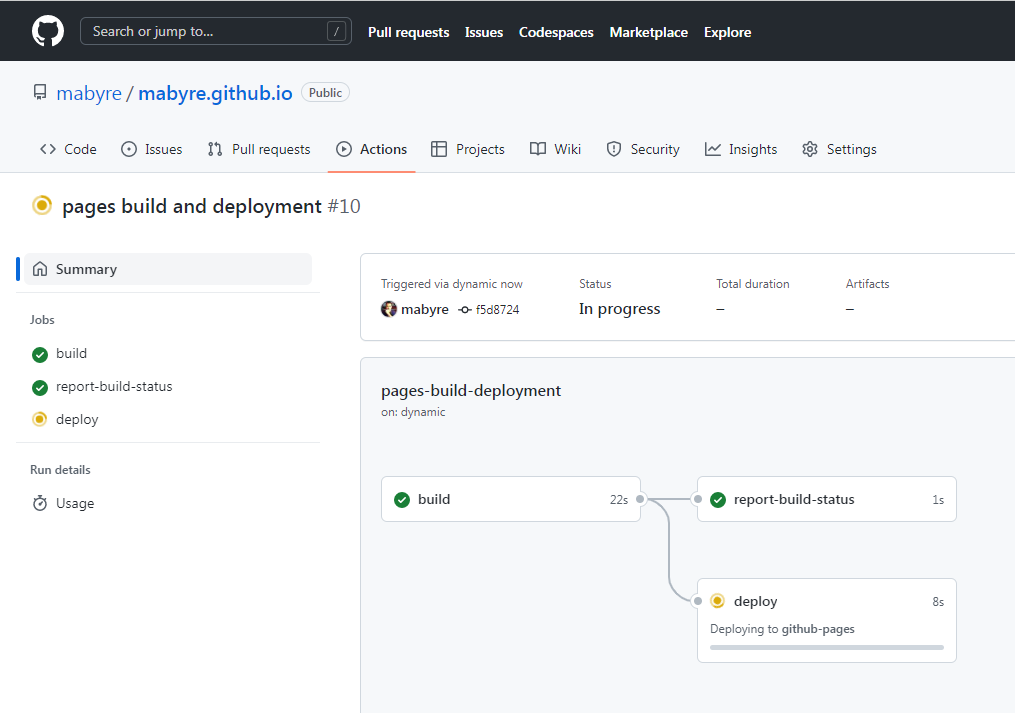Open the deploy node in the workflow graph
Image resolution: width=1015 pixels, height=713 pixels.
coord(827,620)
